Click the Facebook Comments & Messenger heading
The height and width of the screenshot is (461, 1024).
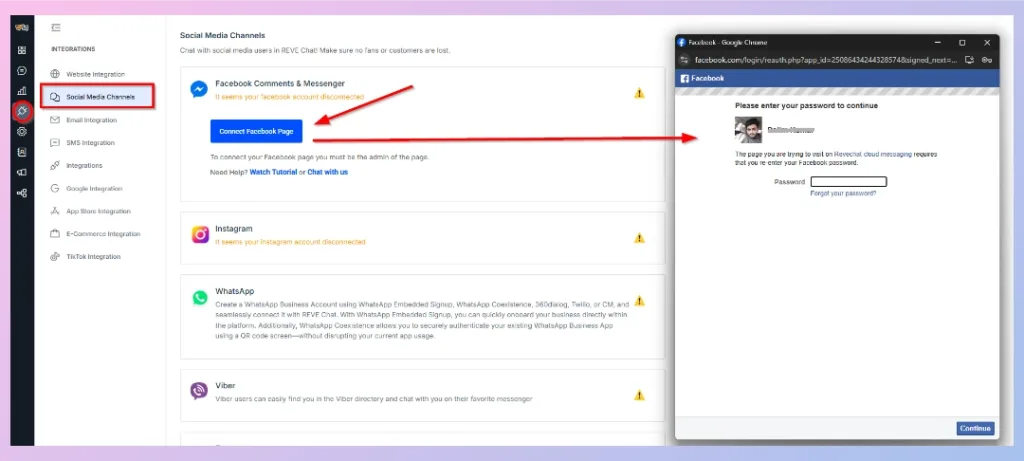click(x=280, y=84)
